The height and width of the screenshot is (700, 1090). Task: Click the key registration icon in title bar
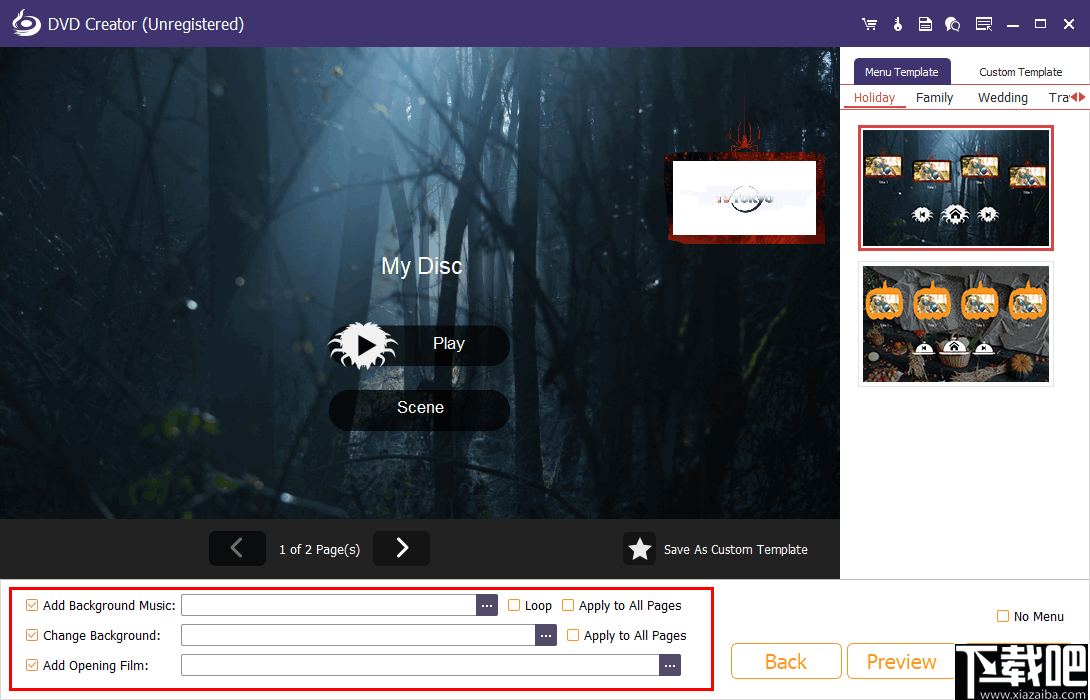(x=897, y=23)
